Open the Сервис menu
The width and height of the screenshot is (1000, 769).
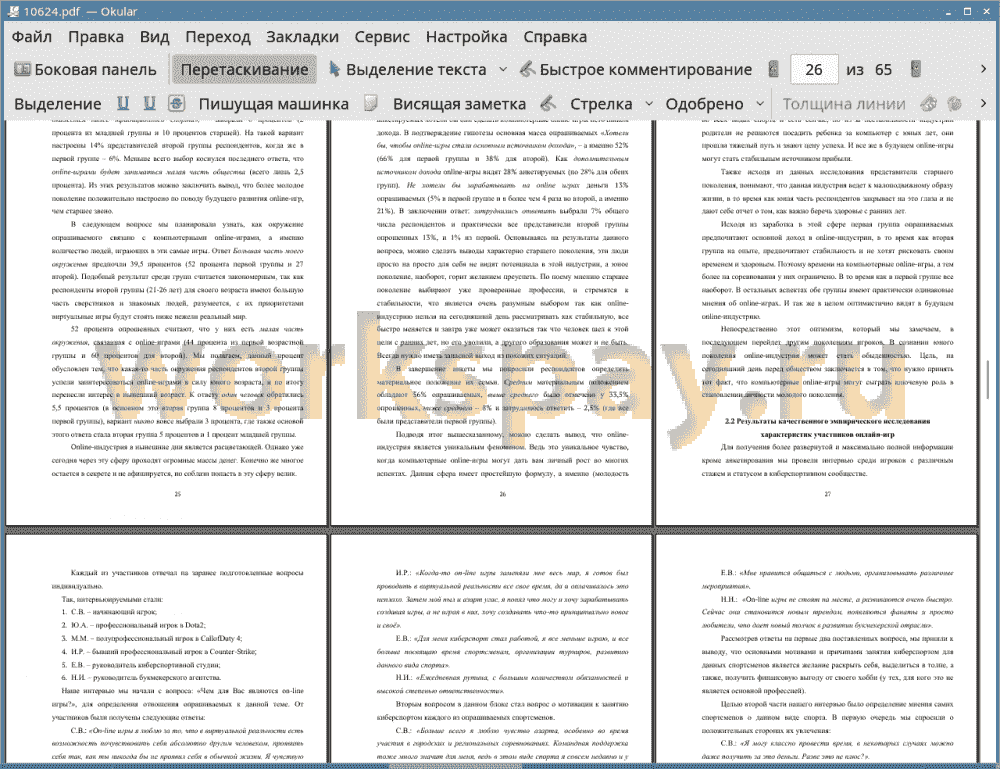coord(382,37)
